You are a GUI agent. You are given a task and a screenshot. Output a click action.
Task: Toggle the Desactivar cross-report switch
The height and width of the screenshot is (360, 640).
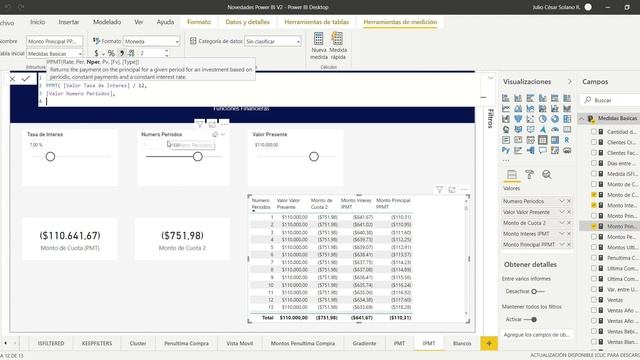(x=537, y=291)
